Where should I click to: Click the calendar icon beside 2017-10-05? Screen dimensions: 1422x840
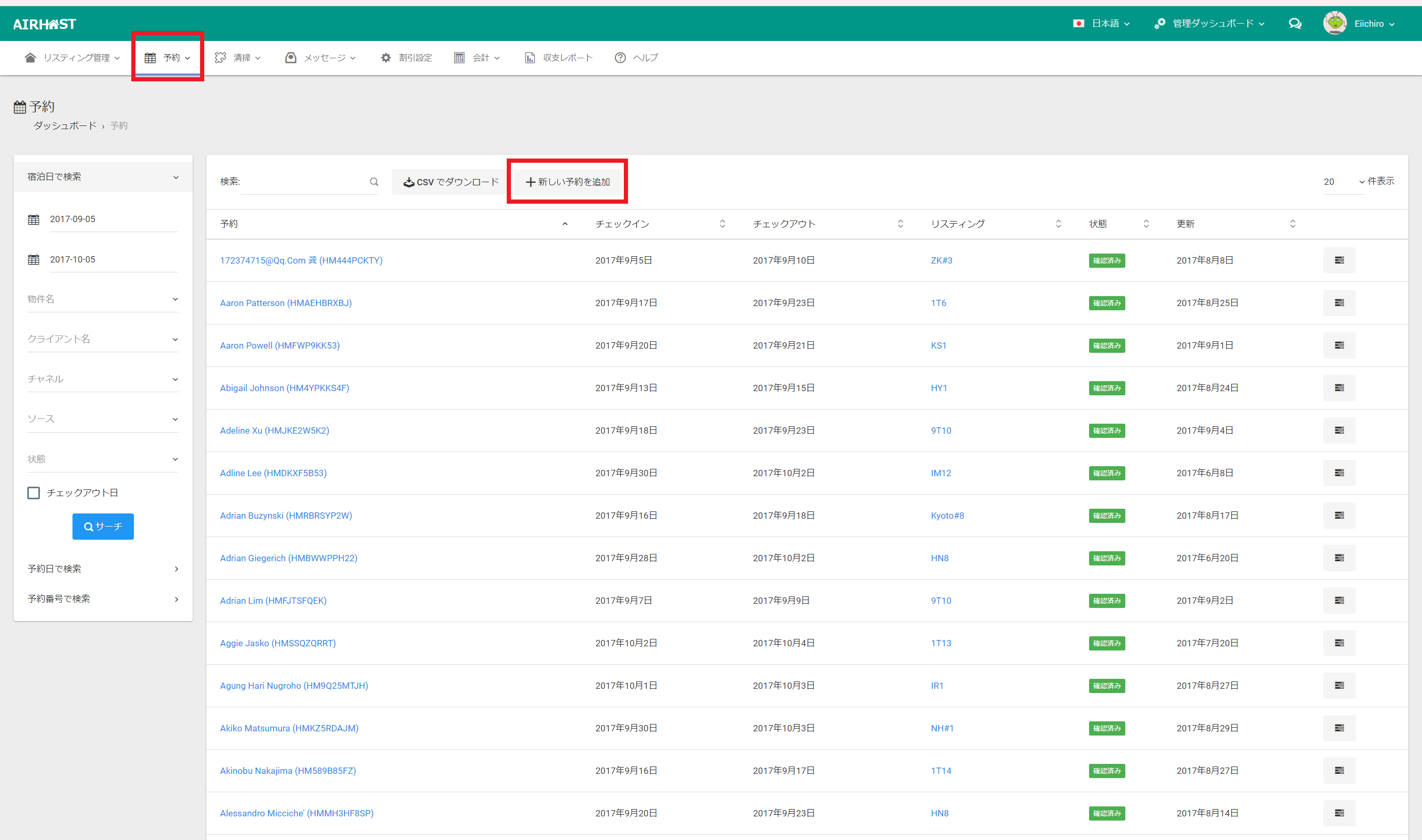[x=34, y=259]
